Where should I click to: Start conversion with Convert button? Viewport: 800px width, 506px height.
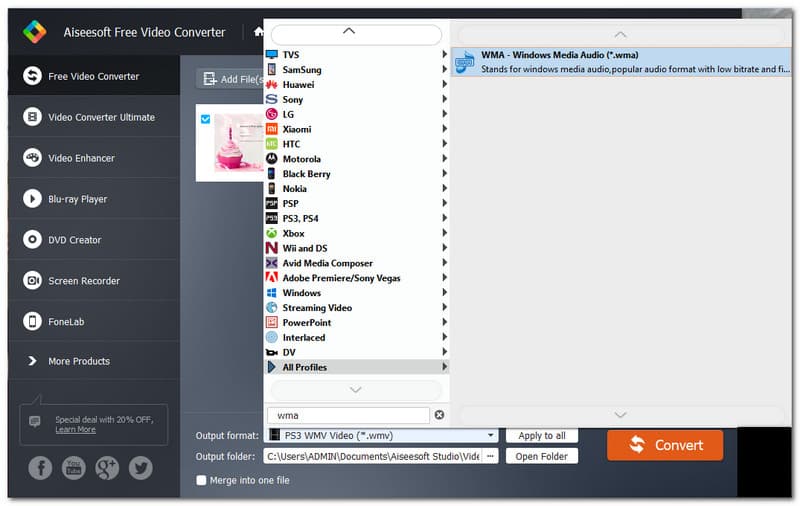coord(665,445)
